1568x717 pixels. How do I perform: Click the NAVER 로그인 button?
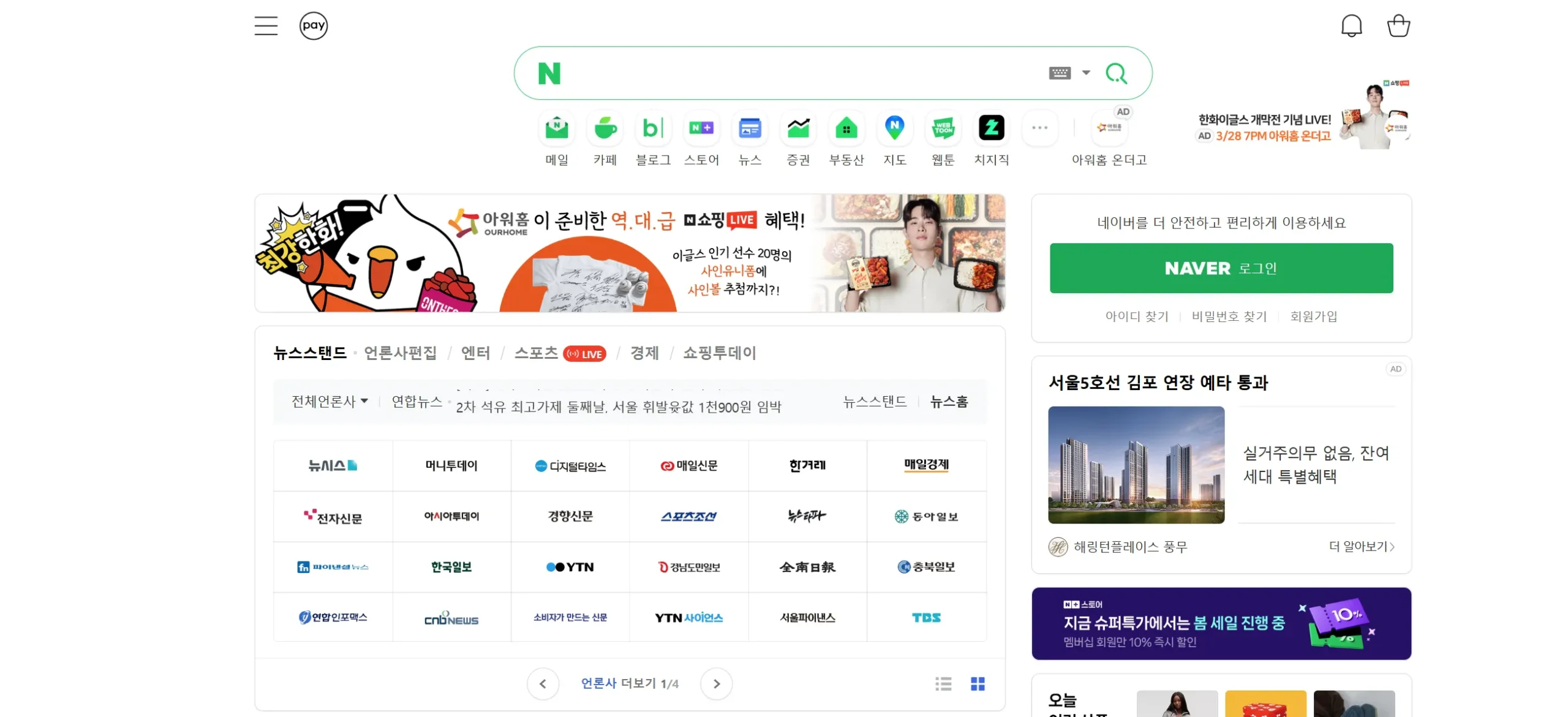(x=1222, y=268)
